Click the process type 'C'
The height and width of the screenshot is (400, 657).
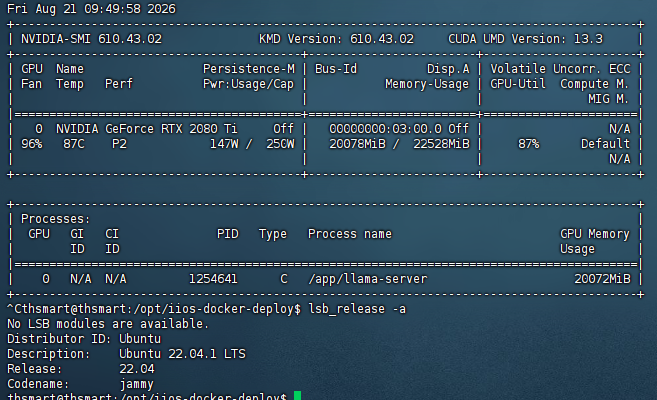point(284,279)
